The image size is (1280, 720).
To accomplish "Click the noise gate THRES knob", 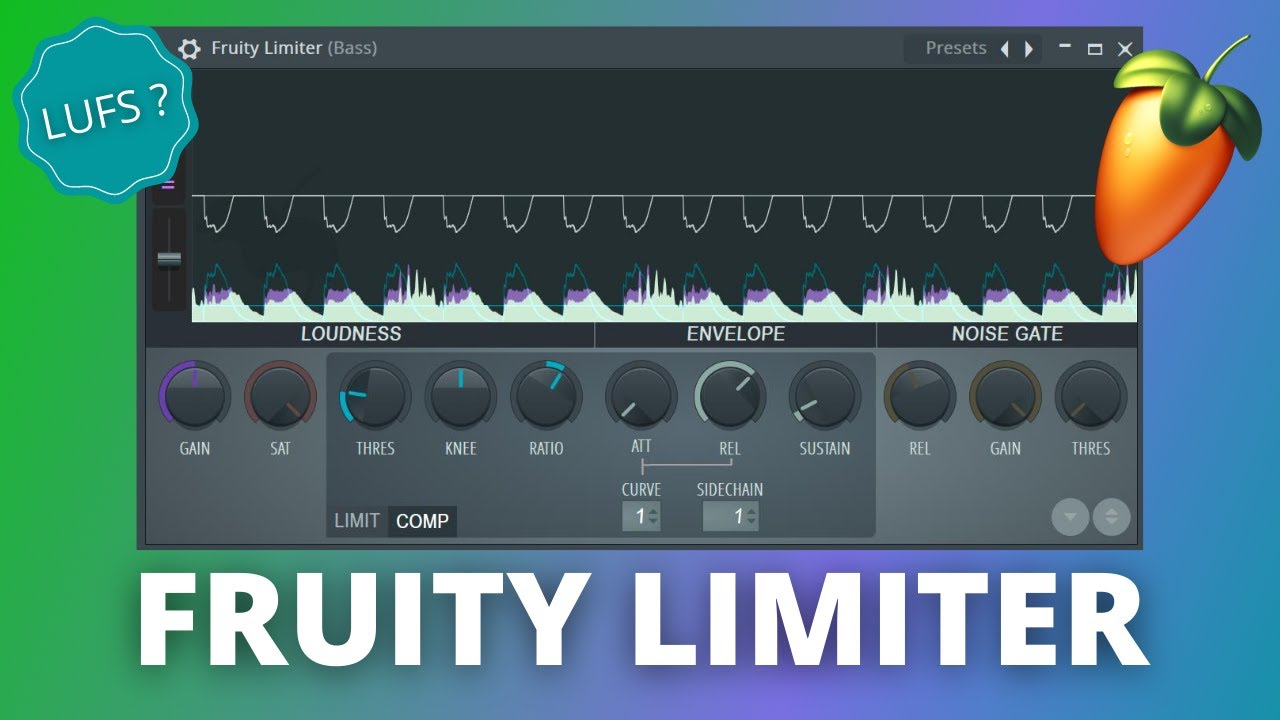I will (1091, 396).
